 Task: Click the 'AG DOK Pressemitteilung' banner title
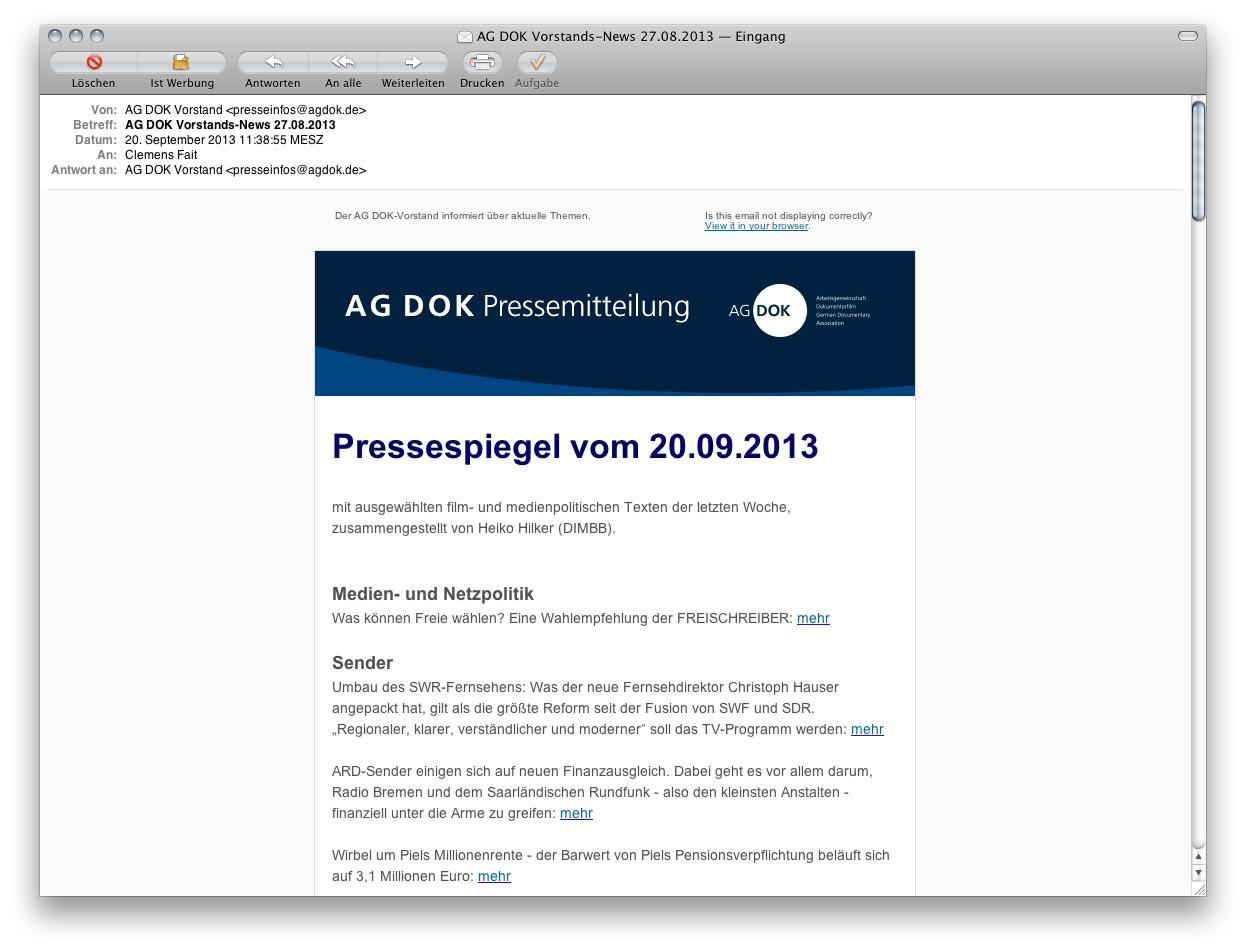[x=517, y=306]
